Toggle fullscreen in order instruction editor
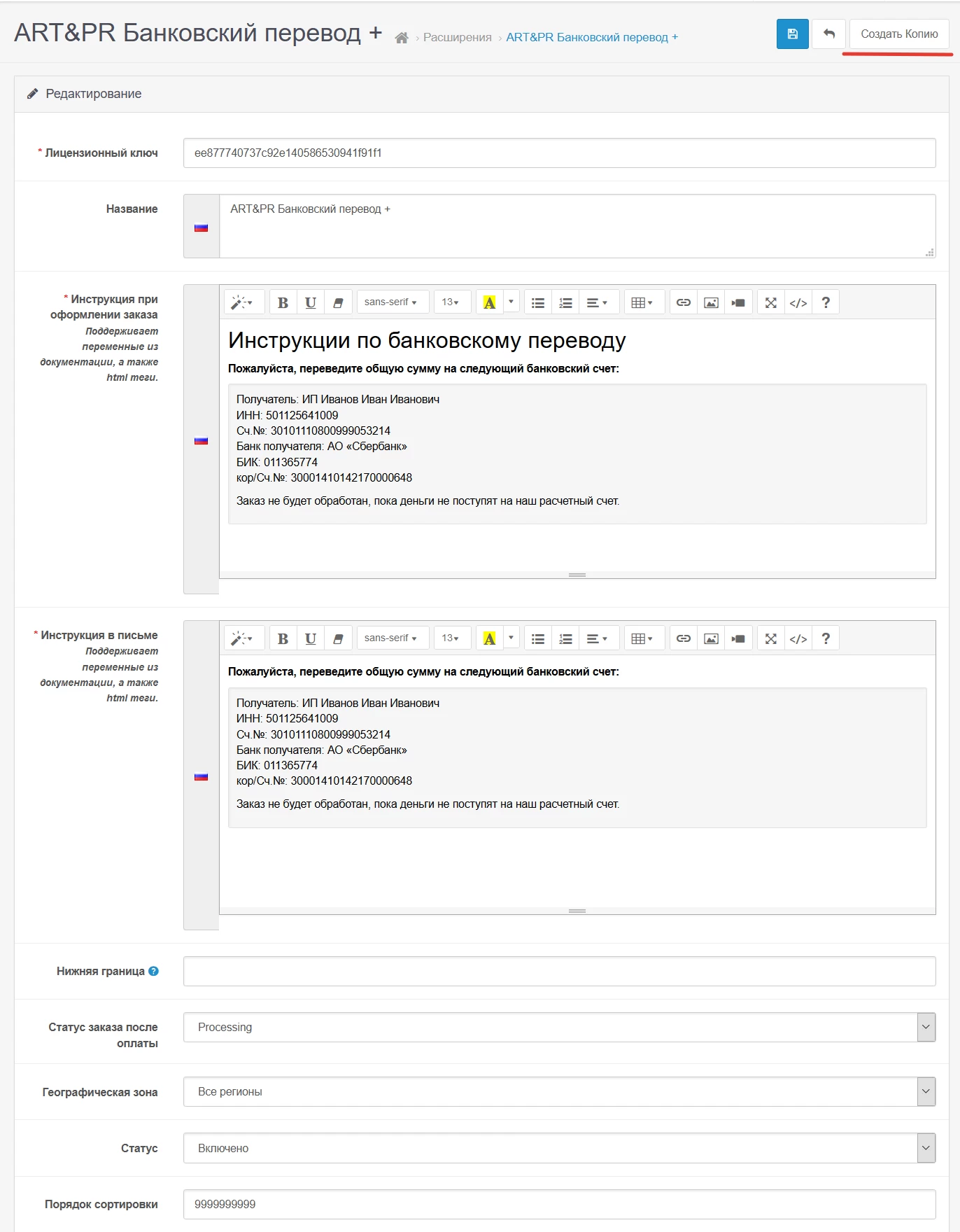This screenshot has height=1232, width=960. click(x=771, y=302)
